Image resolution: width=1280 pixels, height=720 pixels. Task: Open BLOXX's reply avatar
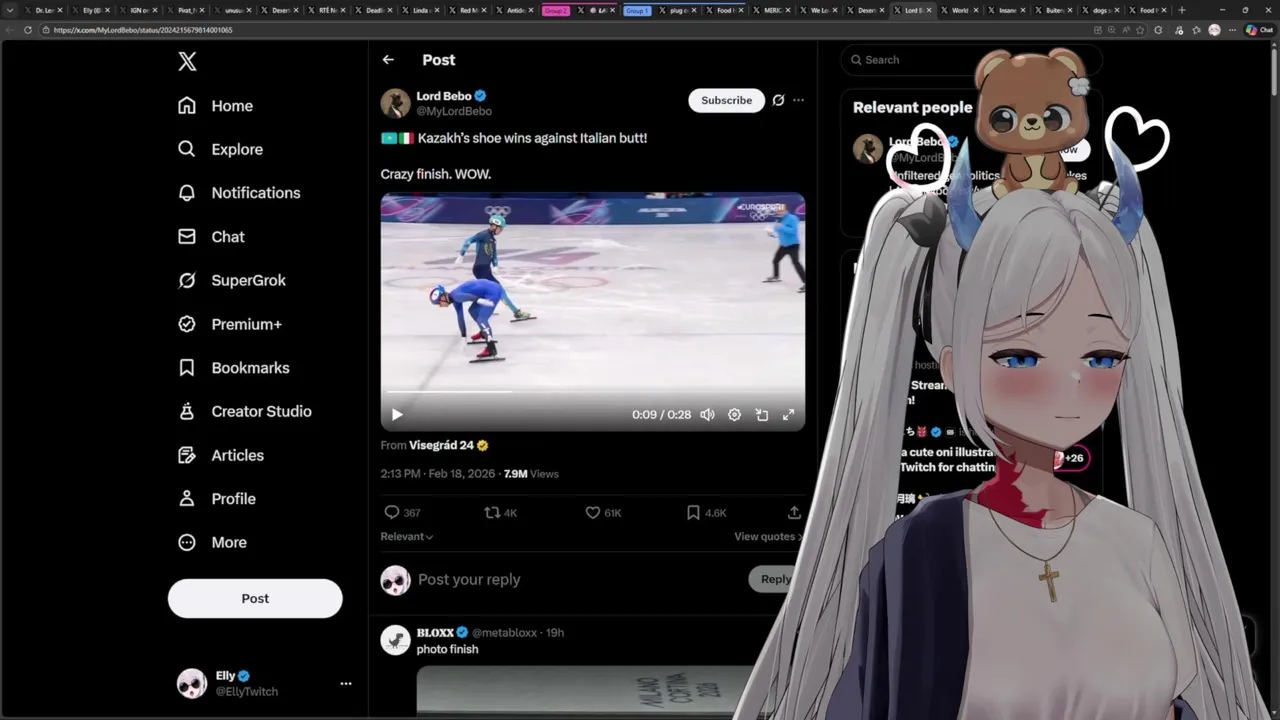click(x=395, y=640)
